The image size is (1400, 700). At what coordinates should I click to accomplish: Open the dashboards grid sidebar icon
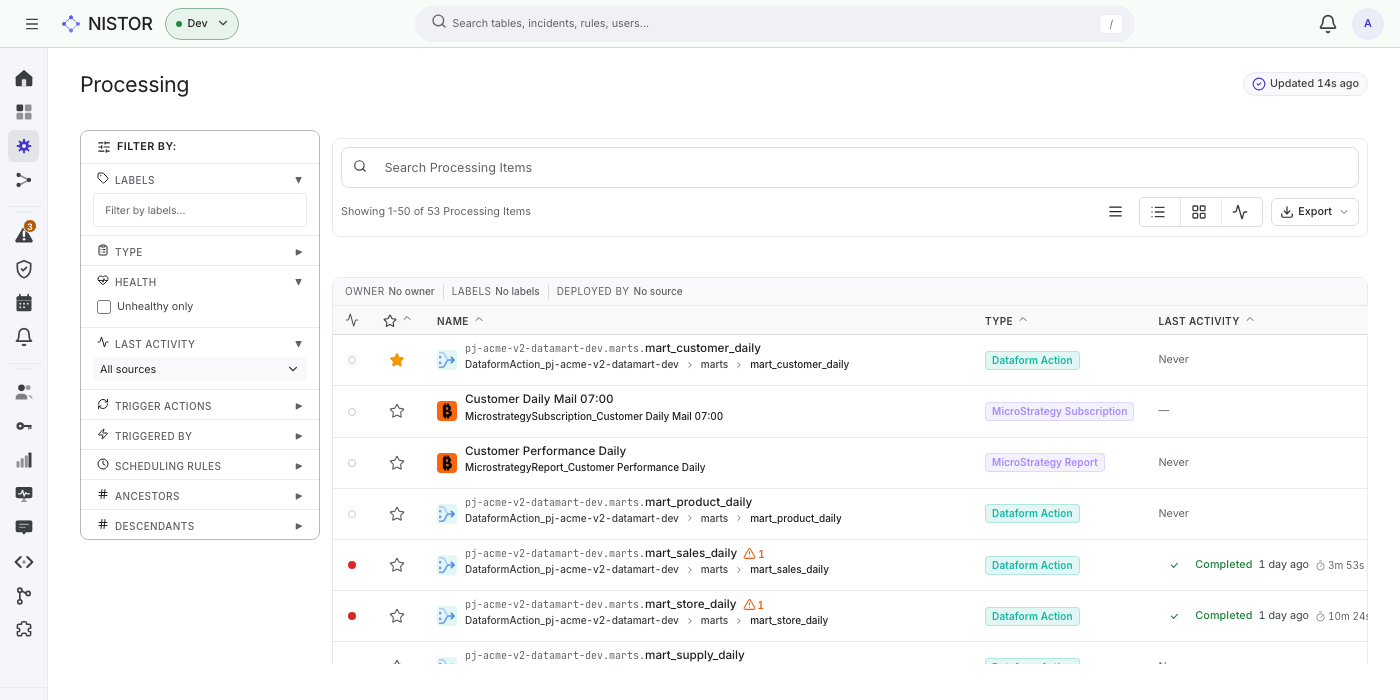pyautogui.click(x=24, y=112)
